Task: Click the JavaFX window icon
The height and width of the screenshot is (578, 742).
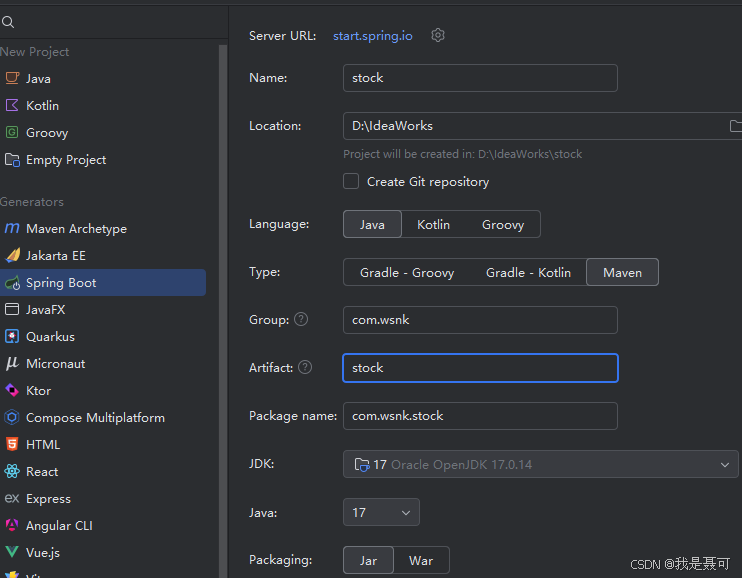Action: pyautogui.click(x=12, y=309)
